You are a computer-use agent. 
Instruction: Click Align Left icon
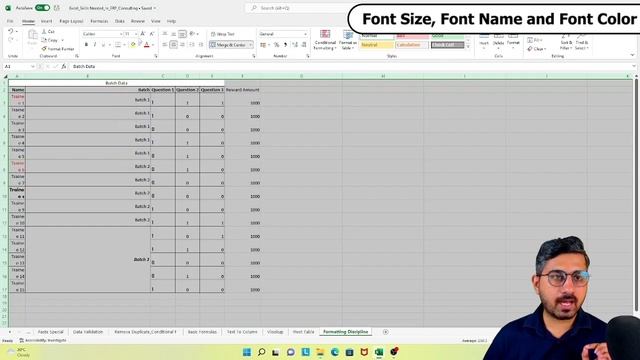point(164,44)
